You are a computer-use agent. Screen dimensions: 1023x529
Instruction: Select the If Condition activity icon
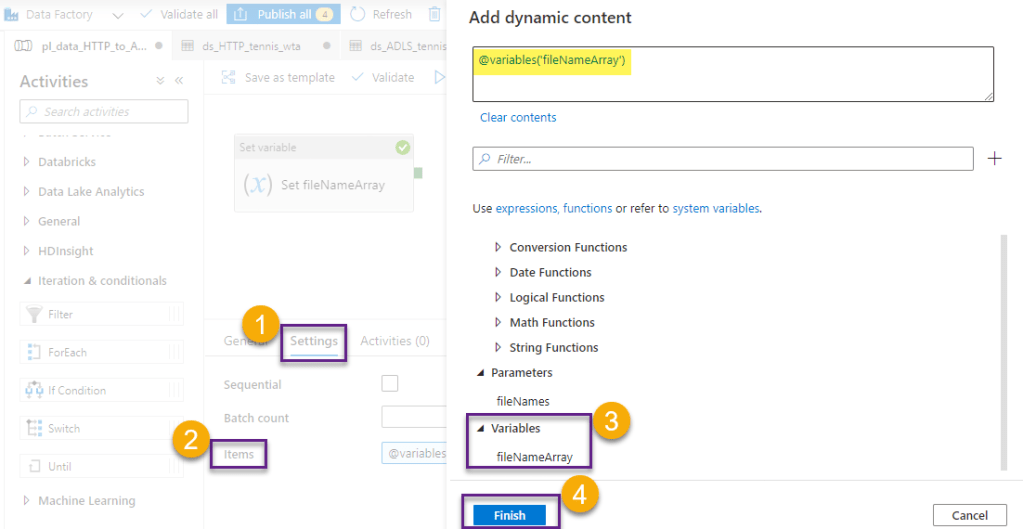coord(32,391)
